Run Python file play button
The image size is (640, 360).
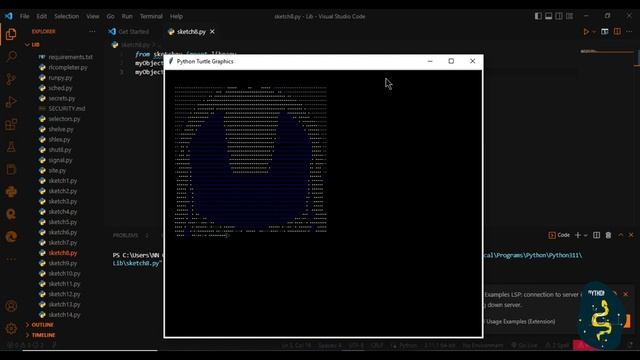(x=586, y=31)
